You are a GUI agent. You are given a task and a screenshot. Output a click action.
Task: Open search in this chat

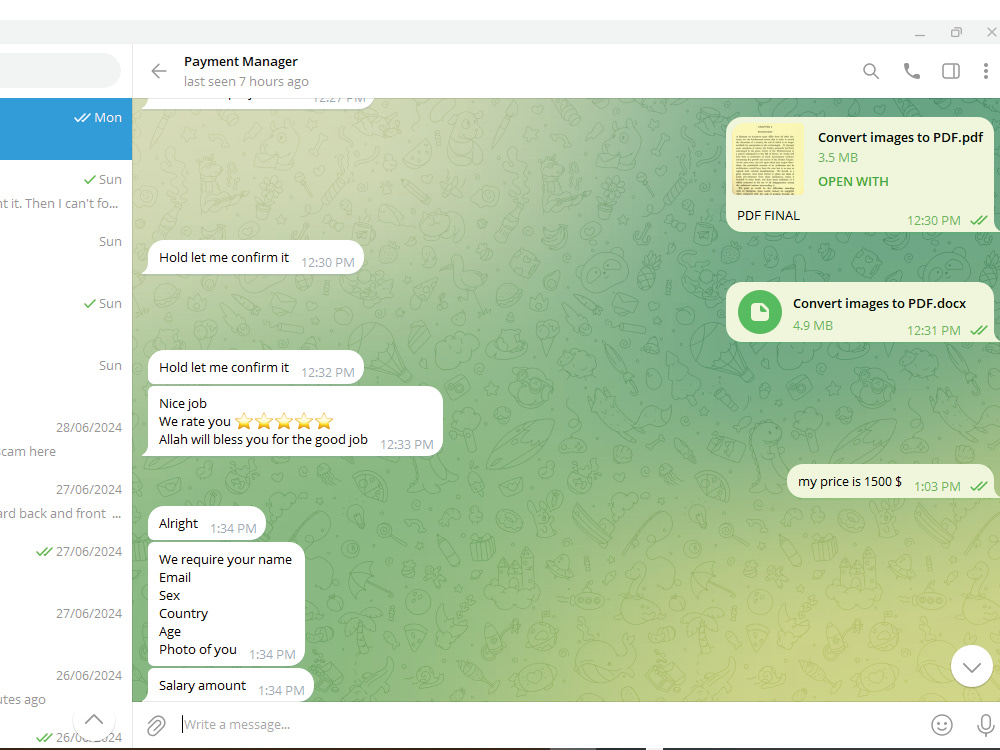[x=871, y=71]
